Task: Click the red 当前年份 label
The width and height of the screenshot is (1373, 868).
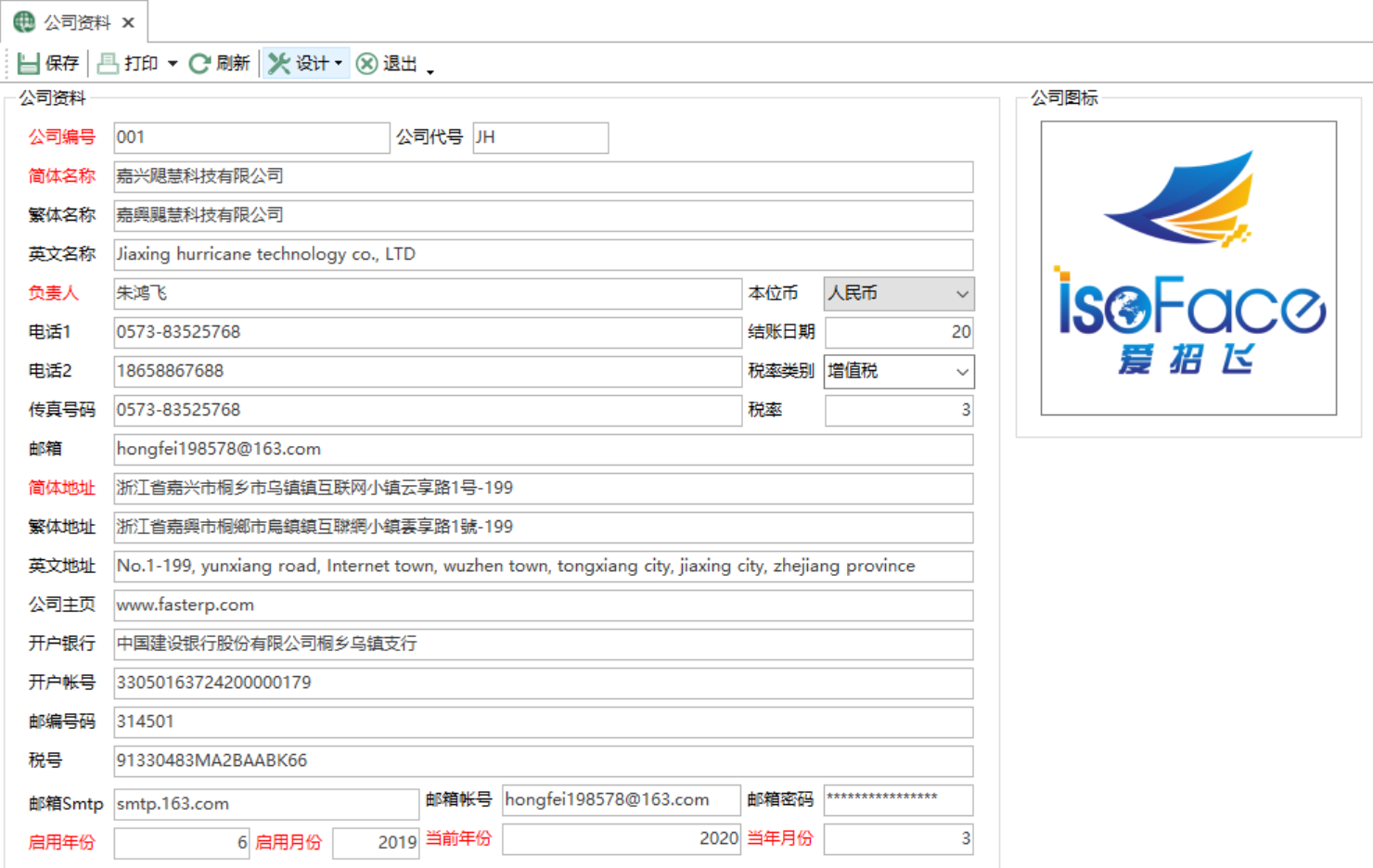Action: (x=459, y=838)
